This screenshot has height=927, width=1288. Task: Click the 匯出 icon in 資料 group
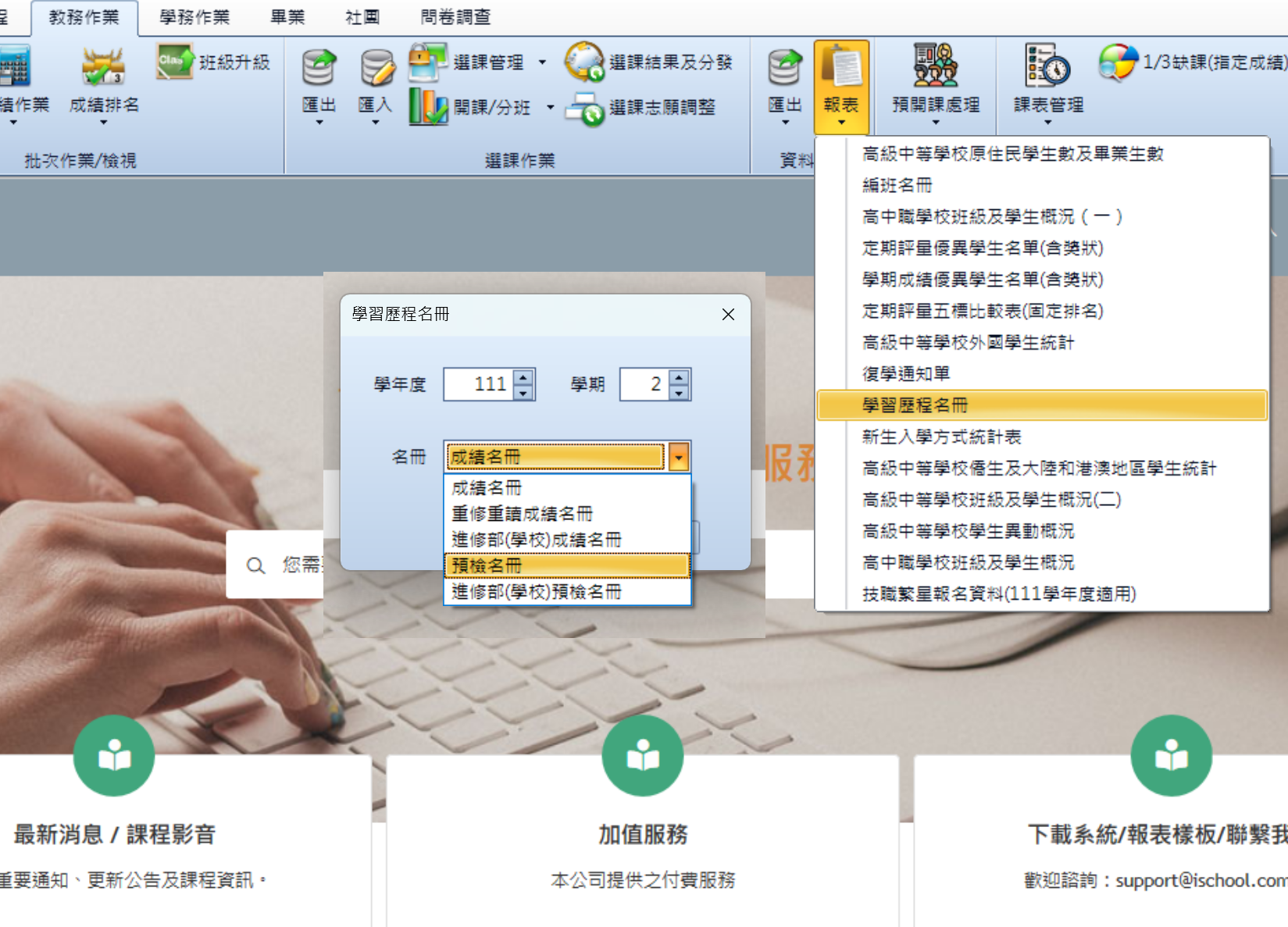click(x=784, y=67)
